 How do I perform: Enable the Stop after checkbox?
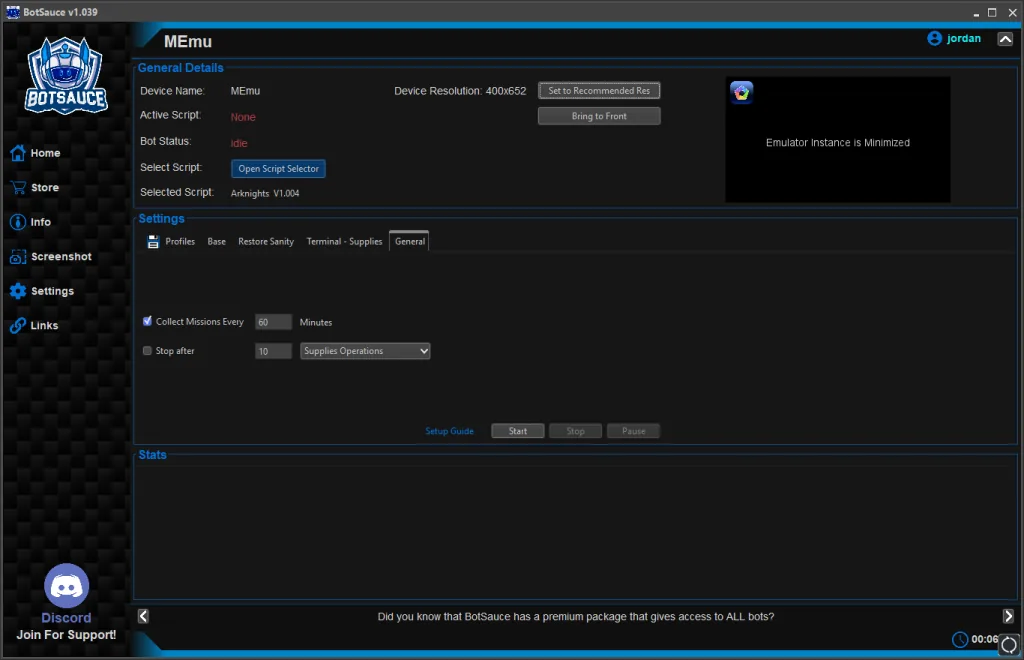click(147, 351)
